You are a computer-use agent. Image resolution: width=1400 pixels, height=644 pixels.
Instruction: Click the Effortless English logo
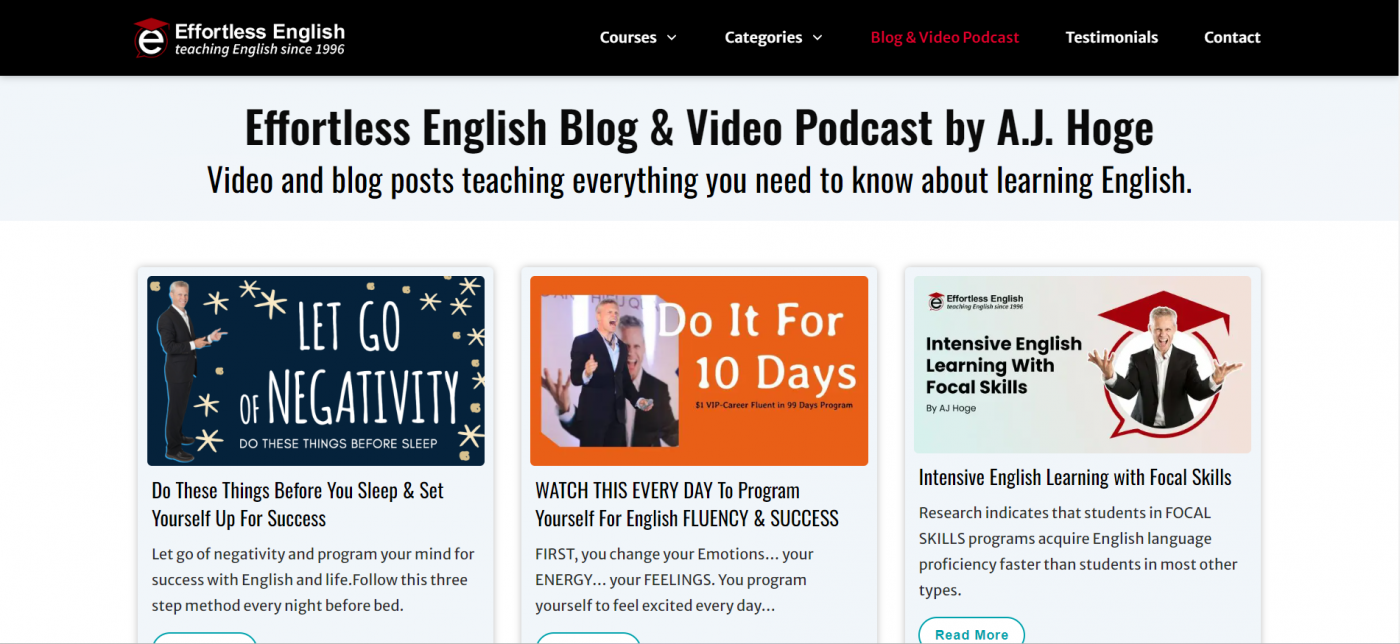(238, 37)
